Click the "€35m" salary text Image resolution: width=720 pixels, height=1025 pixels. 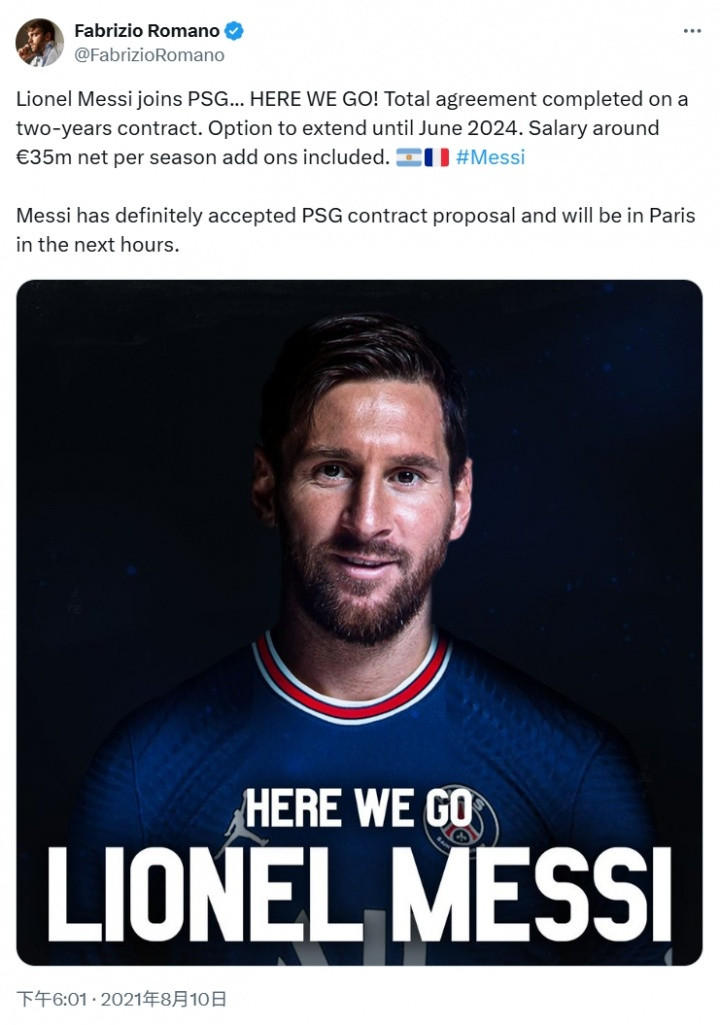pyautogui.click(x=42, y=157)
